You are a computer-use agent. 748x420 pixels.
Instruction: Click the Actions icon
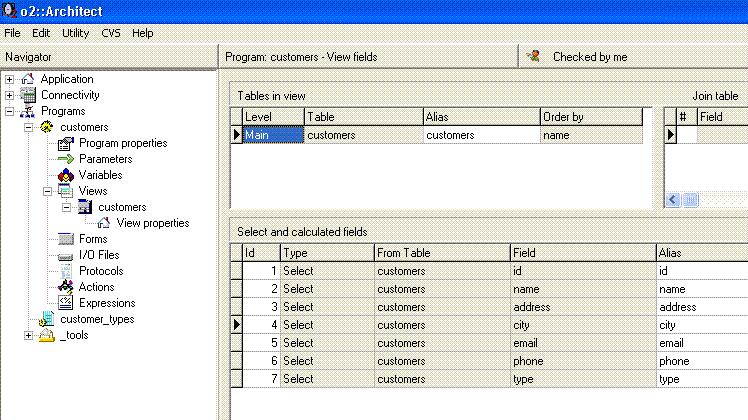pos(66,287)
